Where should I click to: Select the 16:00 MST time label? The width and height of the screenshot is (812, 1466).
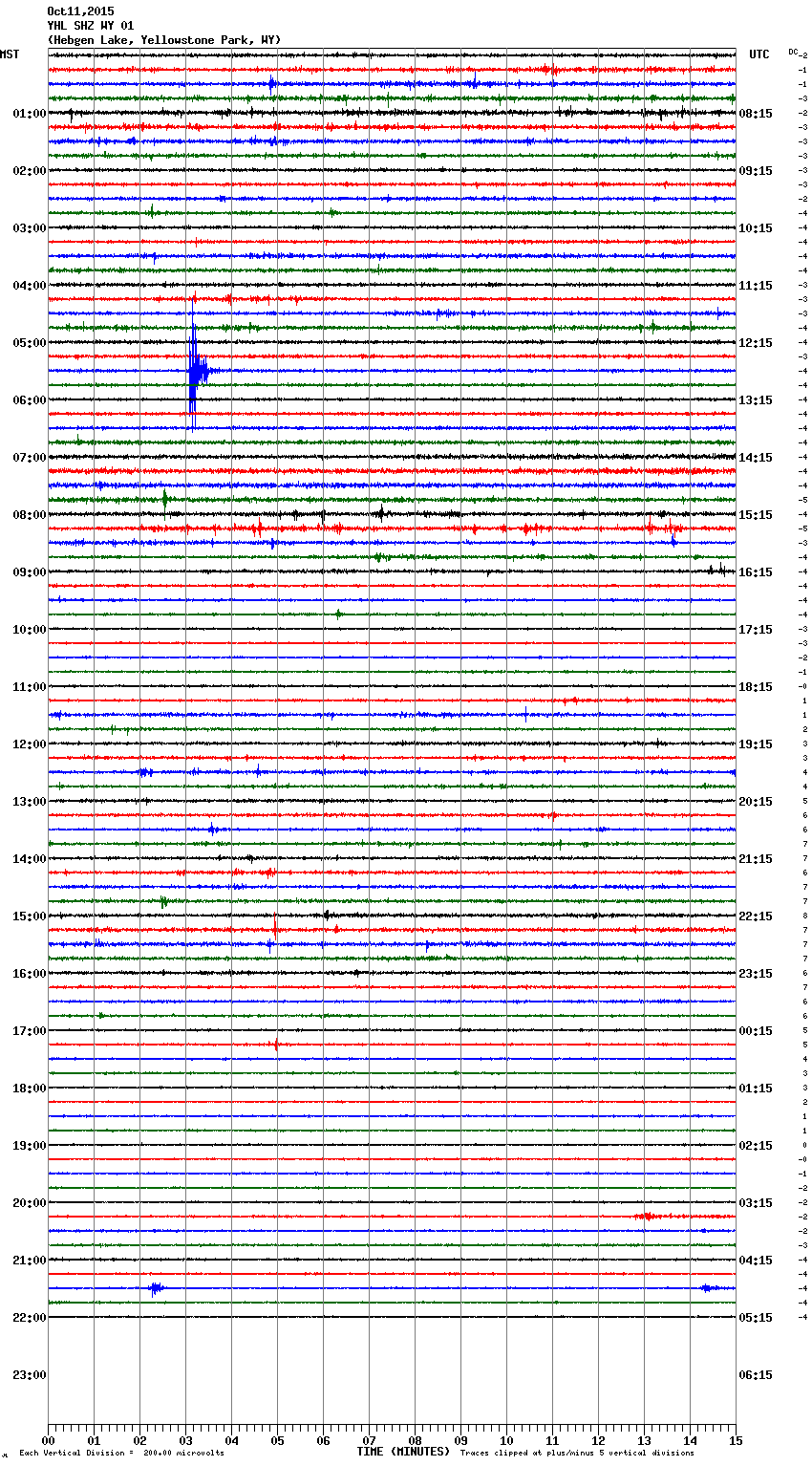pyautogui.click(x=30, y=974)
